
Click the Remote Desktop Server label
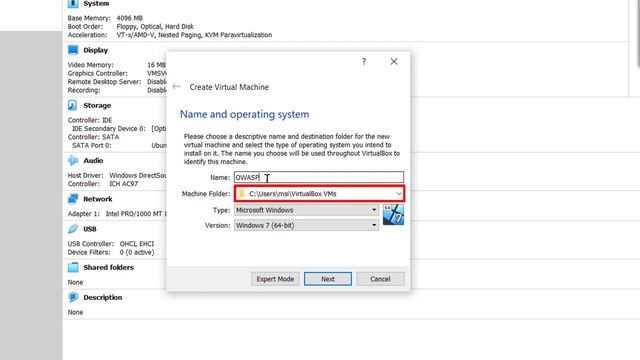click(104, 82)
